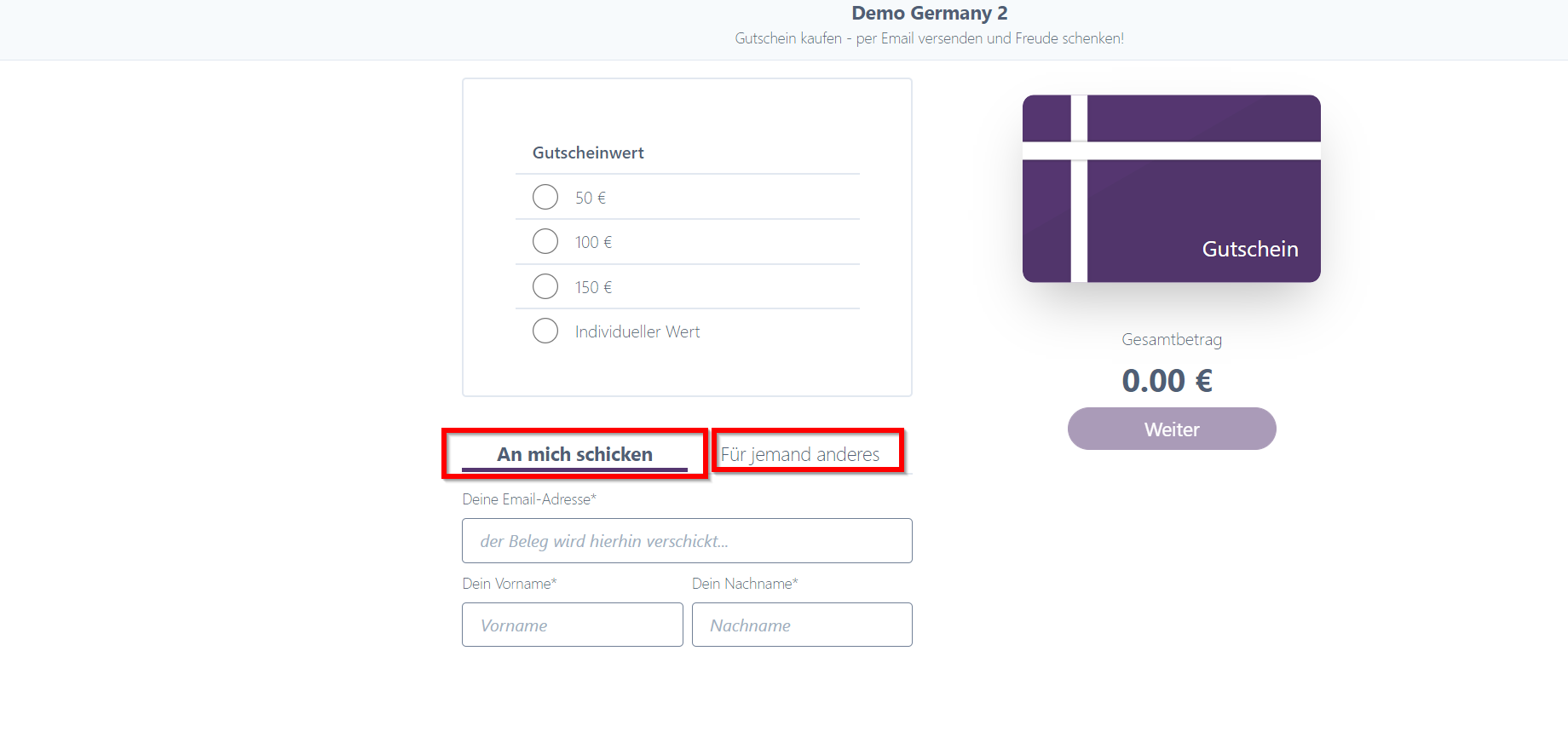
Task: Click the Dein Nachname* field label
Action: (745, 584)
